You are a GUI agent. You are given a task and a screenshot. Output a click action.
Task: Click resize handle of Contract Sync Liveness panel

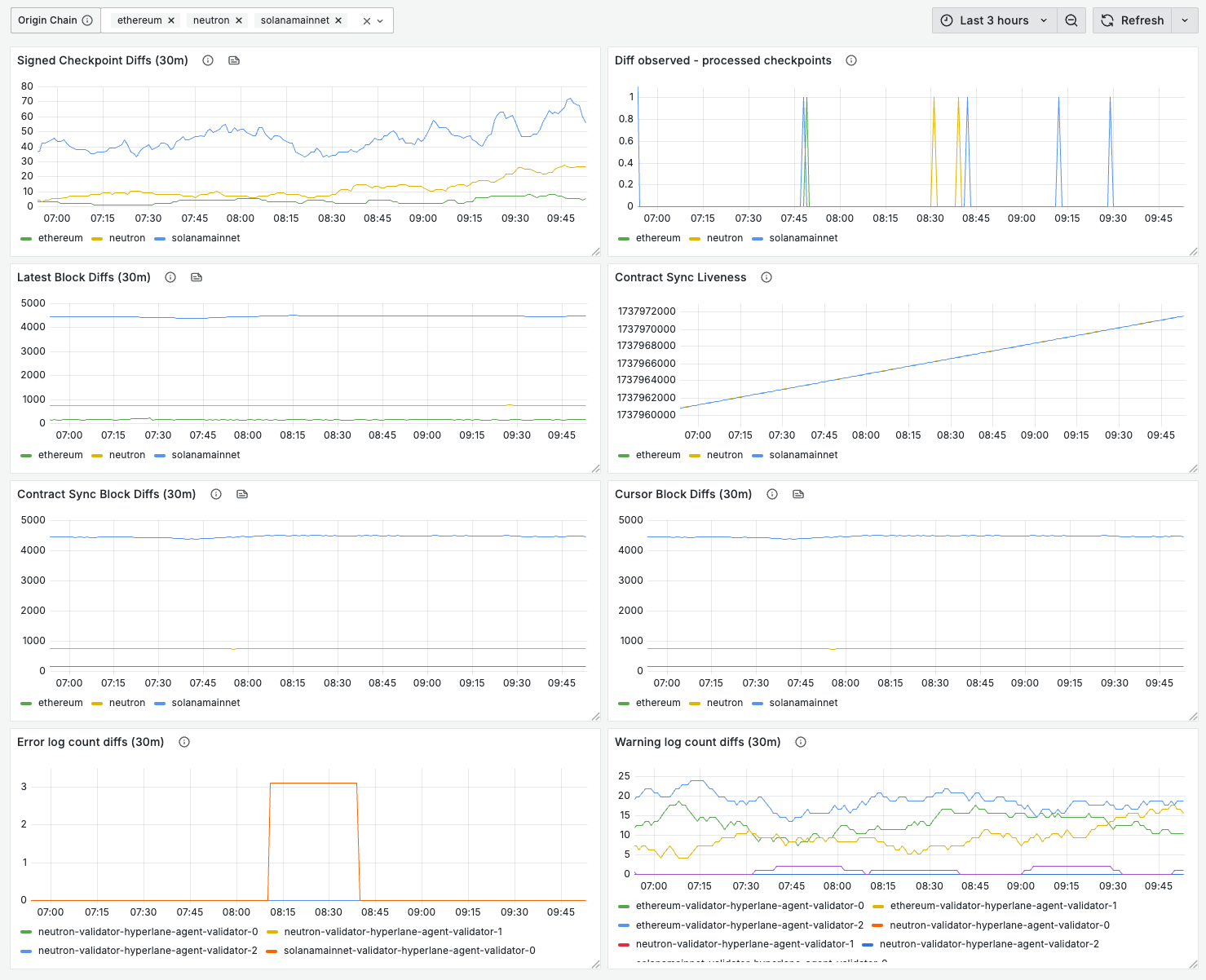click(1193, 469)
